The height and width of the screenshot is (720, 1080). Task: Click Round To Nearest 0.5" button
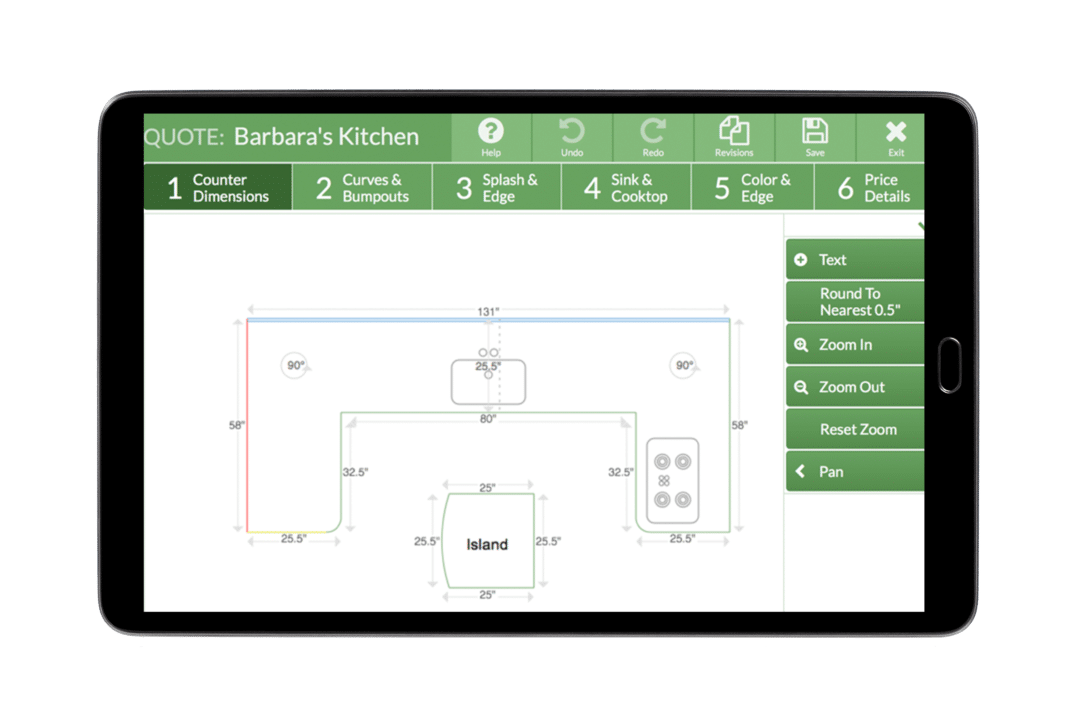coord(855,302)
